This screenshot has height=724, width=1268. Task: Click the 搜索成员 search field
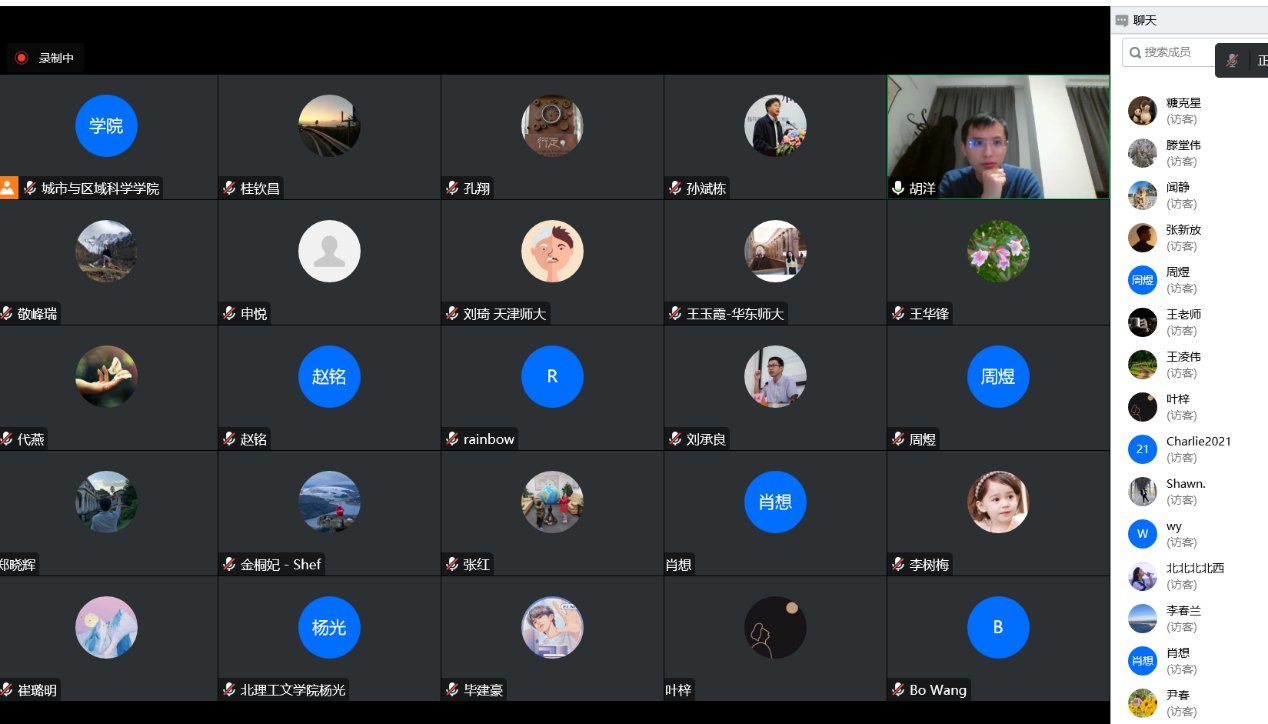coord(1168,52)
